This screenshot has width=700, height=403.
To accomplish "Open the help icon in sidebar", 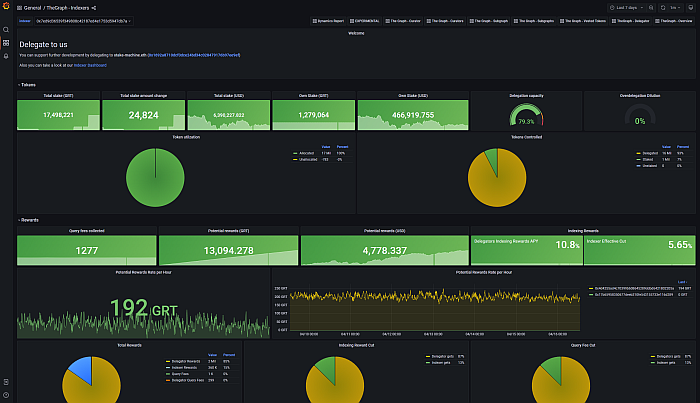I will pos(6,395).
